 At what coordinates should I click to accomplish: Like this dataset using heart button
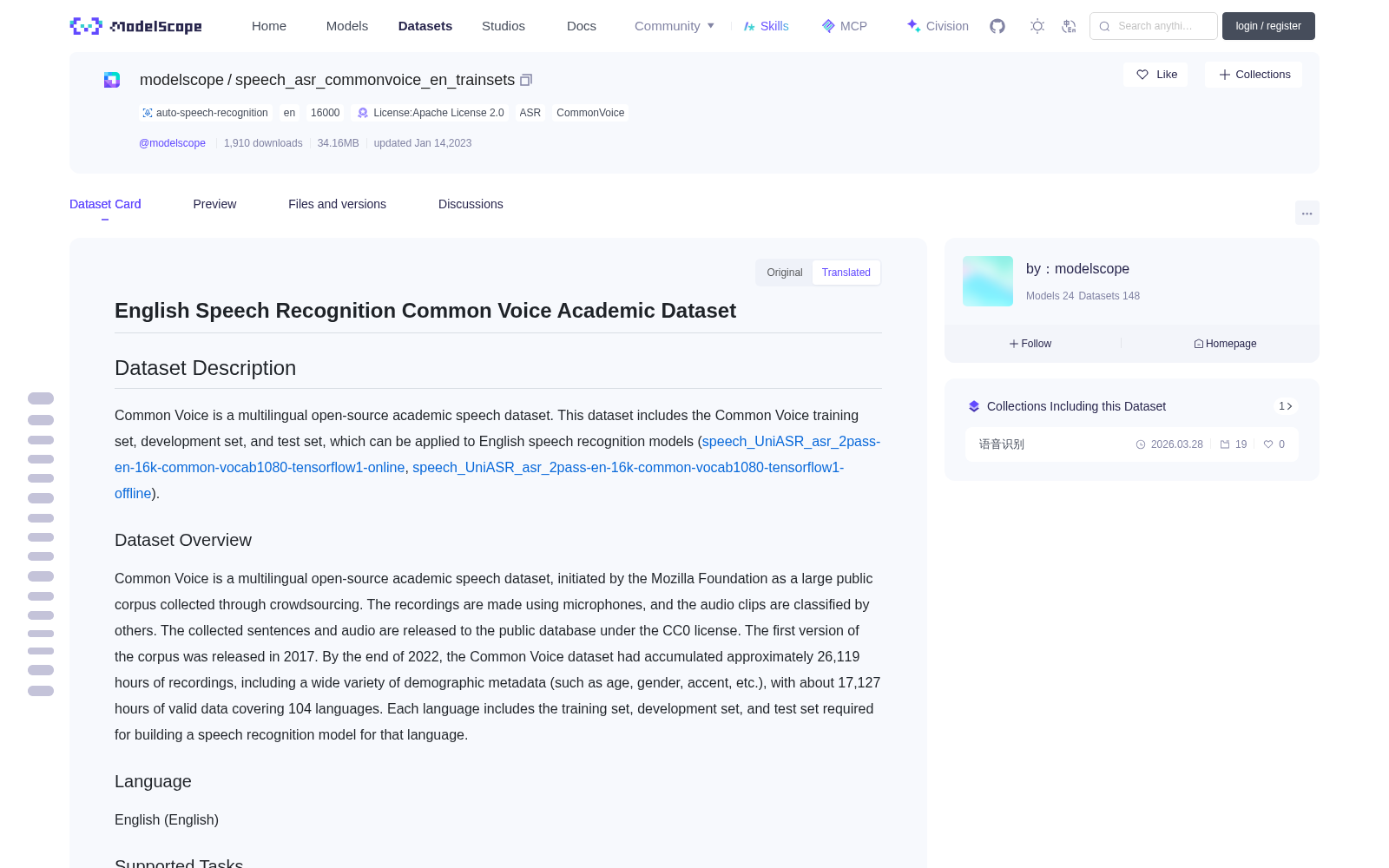pos(1155,75)
